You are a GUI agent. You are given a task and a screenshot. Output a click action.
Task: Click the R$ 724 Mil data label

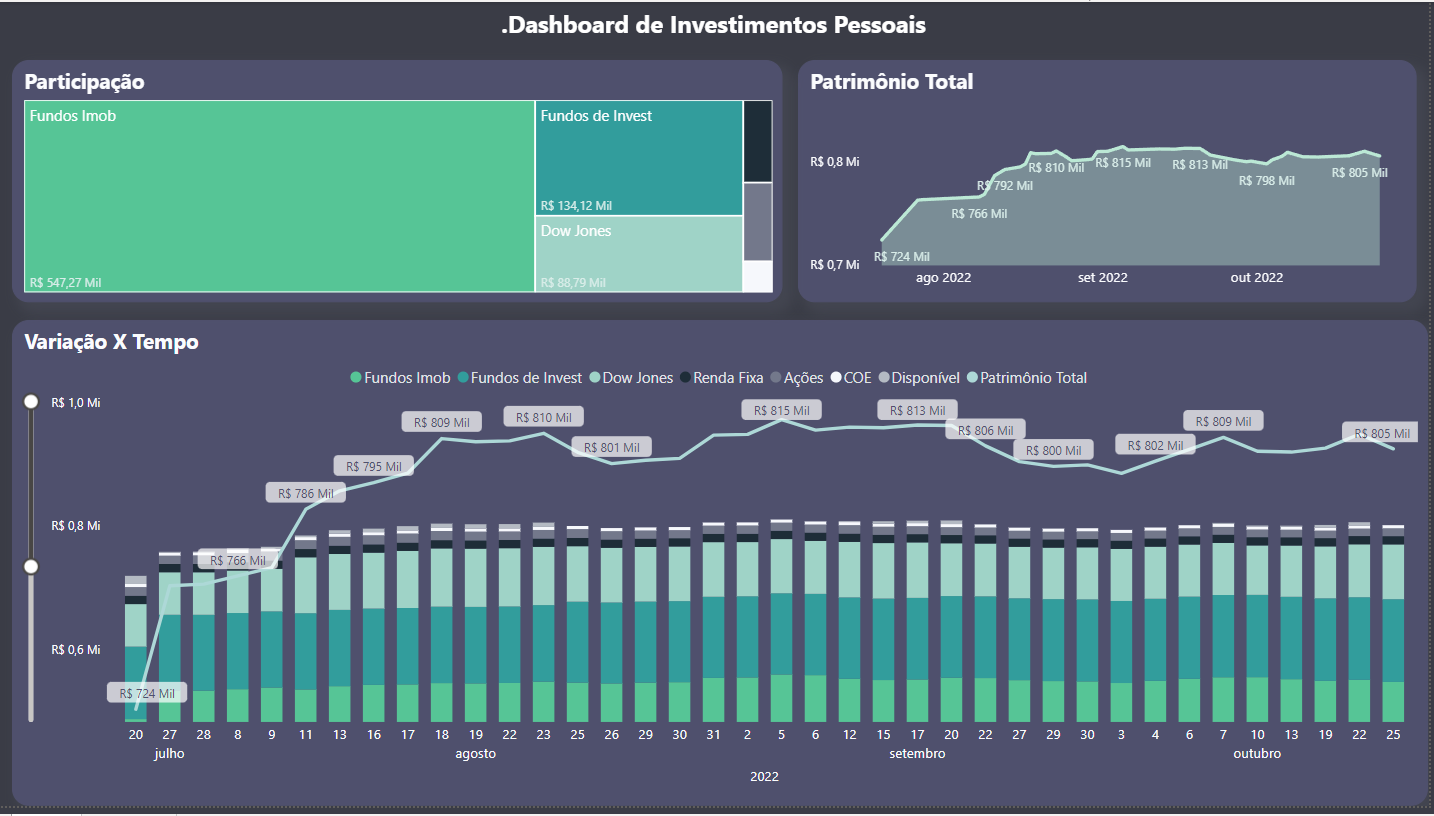pos(147,691)
